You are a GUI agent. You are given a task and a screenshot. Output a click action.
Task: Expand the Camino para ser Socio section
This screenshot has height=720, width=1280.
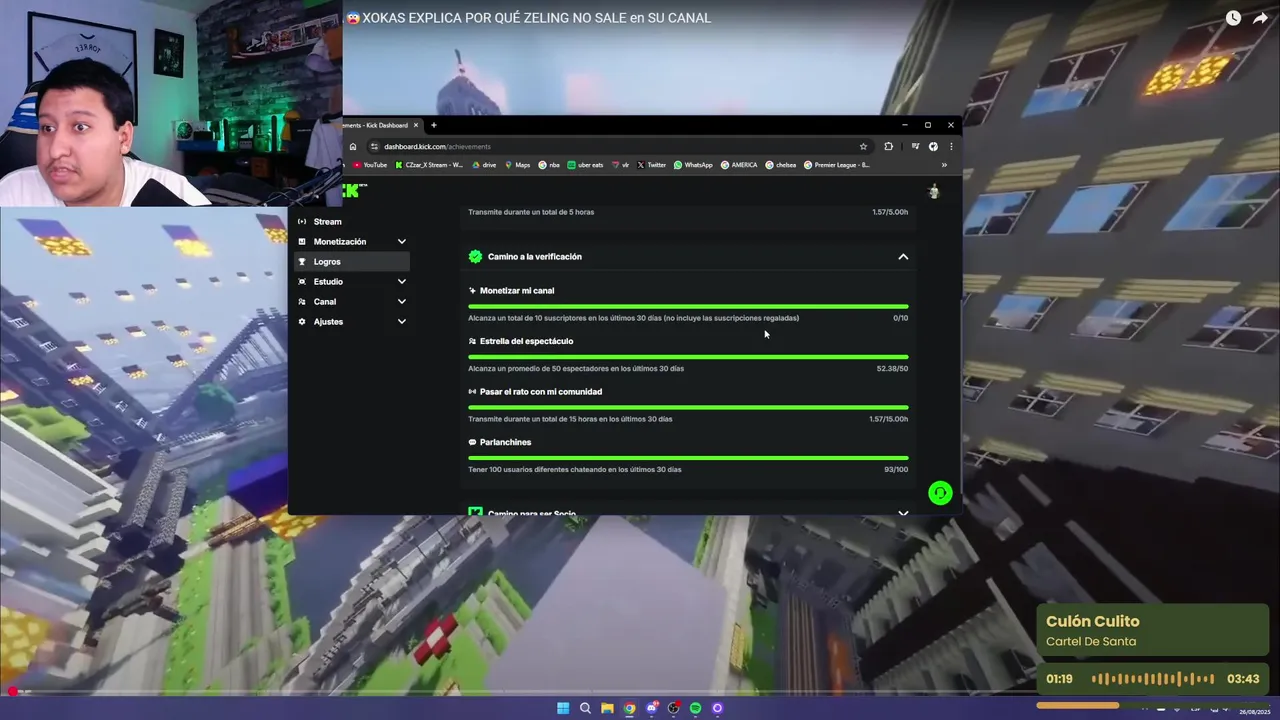903,513
